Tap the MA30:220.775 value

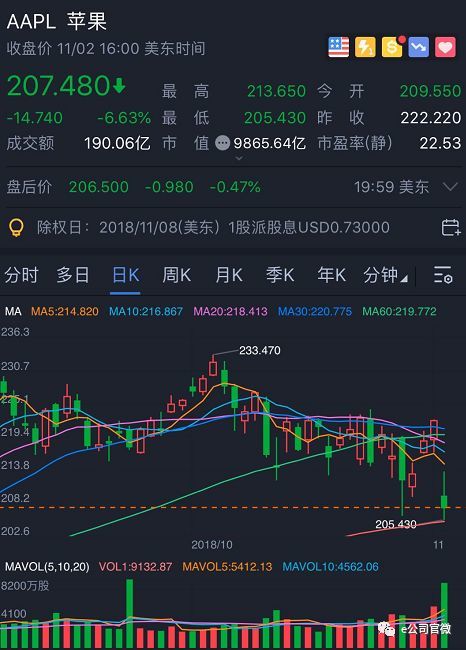315,311
